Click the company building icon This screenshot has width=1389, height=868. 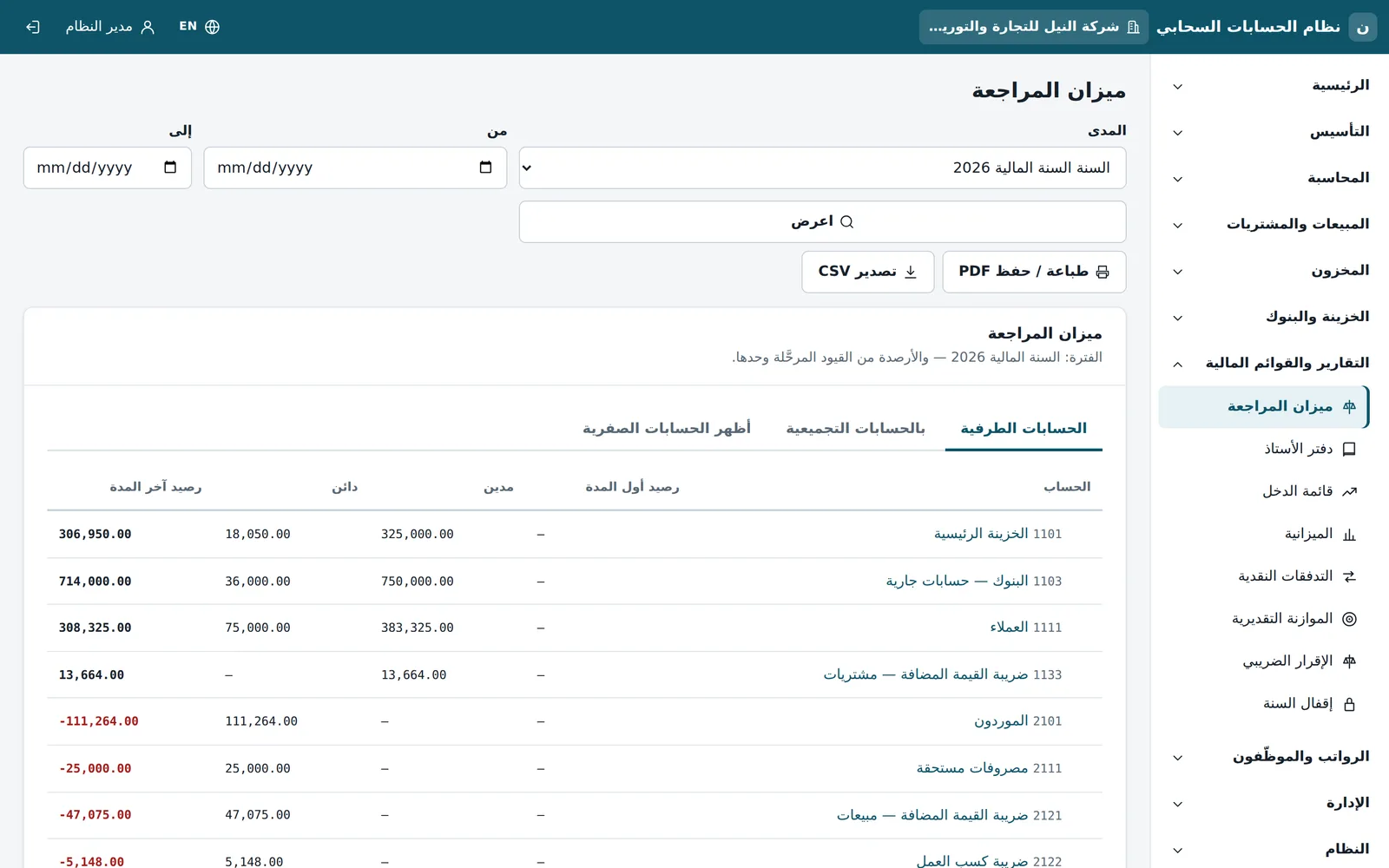(x=1133, y=27)
